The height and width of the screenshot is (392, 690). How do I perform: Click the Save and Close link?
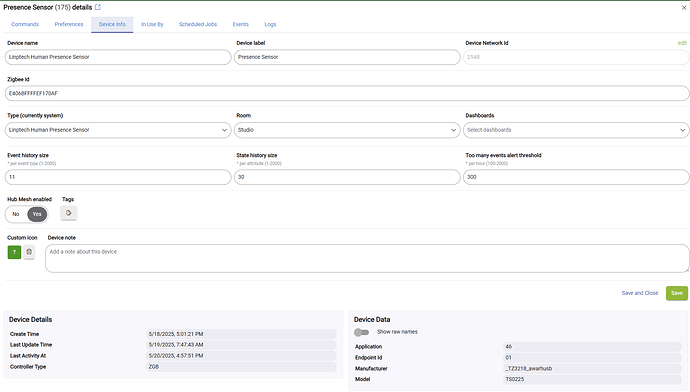pos(640,293)
